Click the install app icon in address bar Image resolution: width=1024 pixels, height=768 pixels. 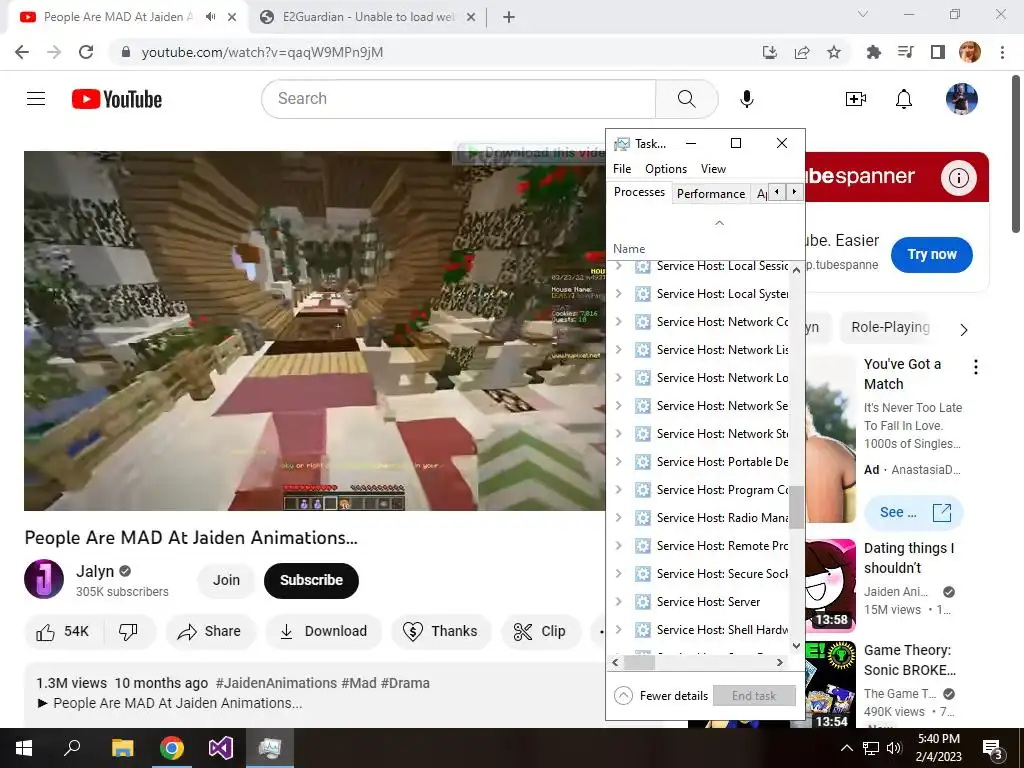tap(770, 52)
